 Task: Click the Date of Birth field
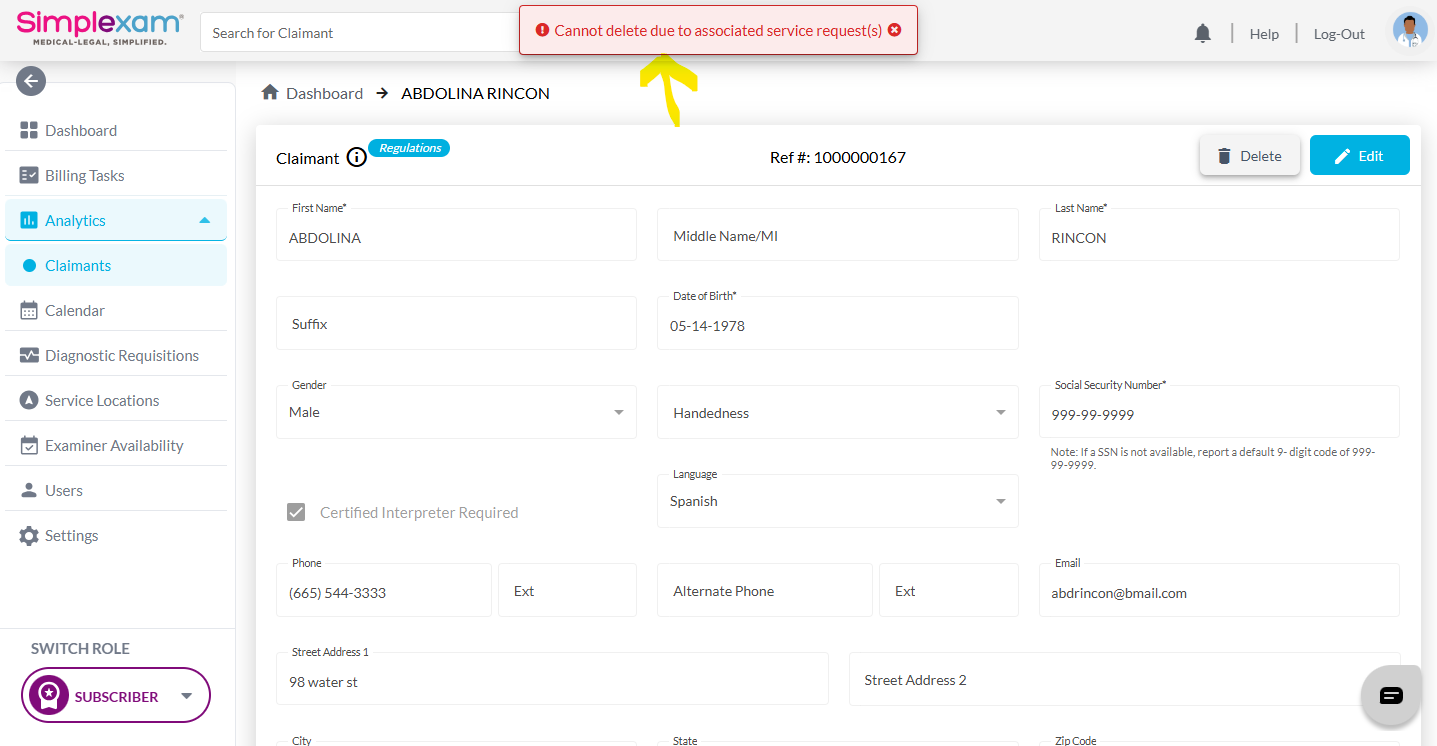pos(838,323)
